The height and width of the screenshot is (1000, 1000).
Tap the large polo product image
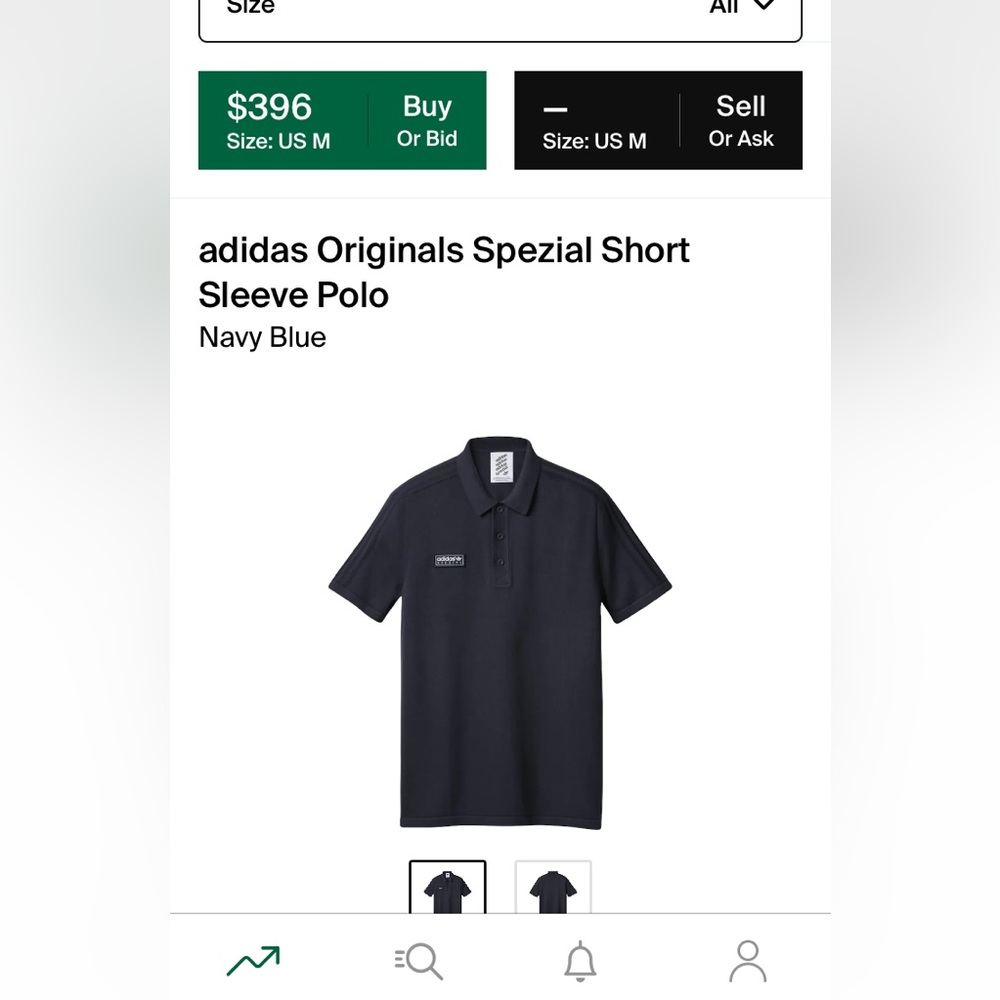pyautogui.click(x=502, y=630)
